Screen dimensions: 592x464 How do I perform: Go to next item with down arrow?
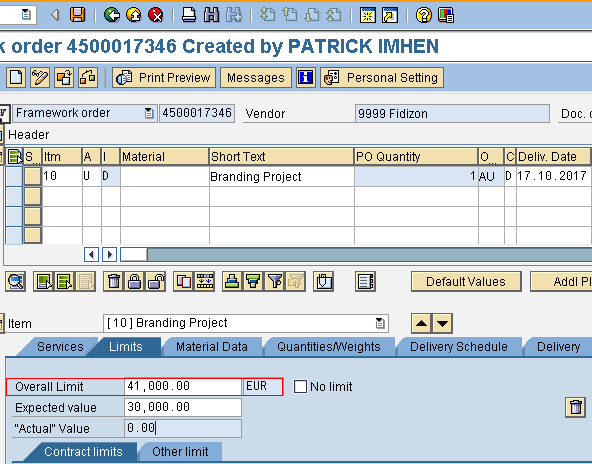pyautogui.click(x=442, y=323)
